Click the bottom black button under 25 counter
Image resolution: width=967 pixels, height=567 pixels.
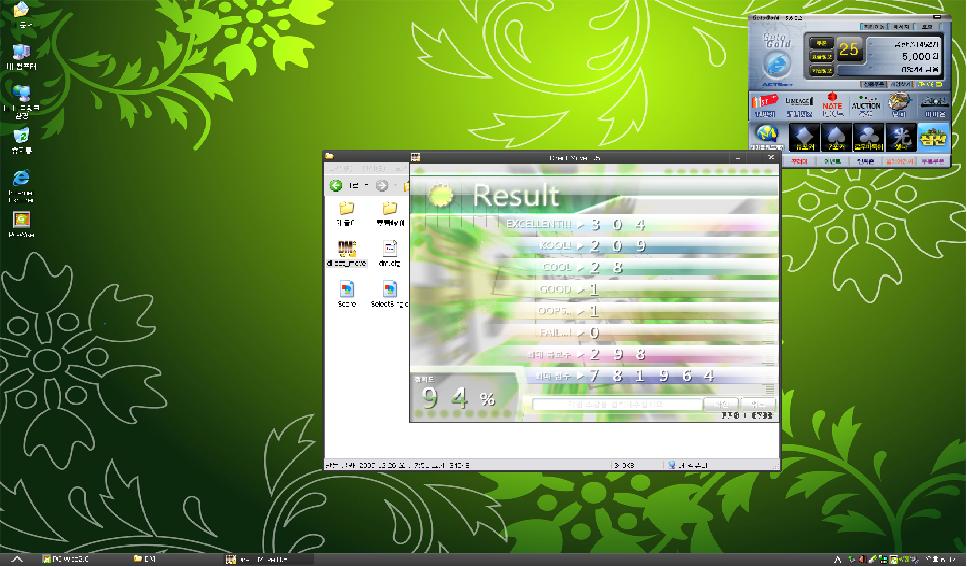[x=821, y=71]
